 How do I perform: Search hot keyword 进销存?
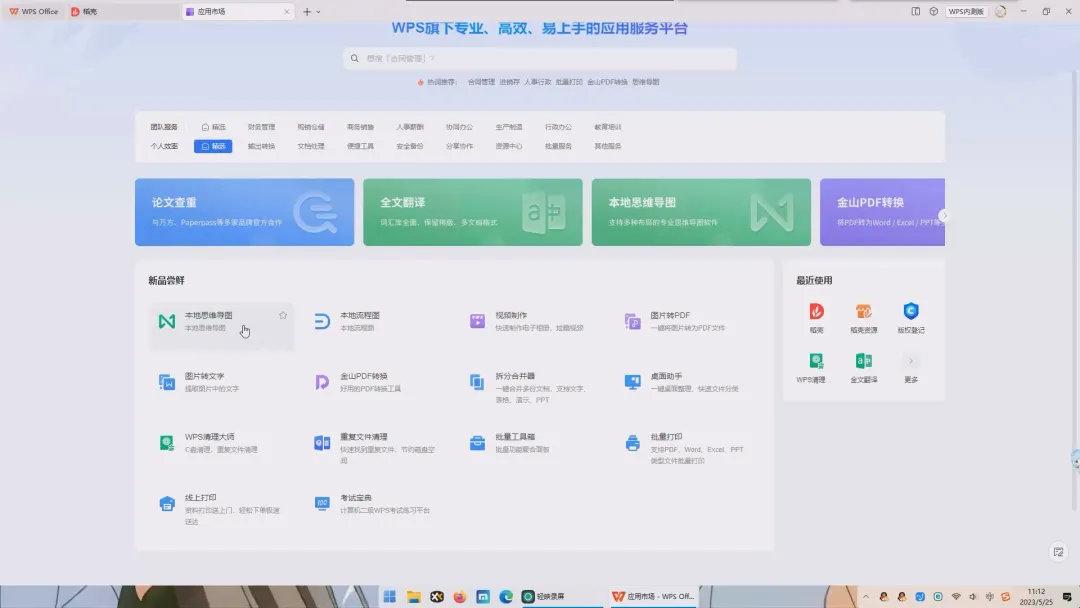(x=510, y=82)
